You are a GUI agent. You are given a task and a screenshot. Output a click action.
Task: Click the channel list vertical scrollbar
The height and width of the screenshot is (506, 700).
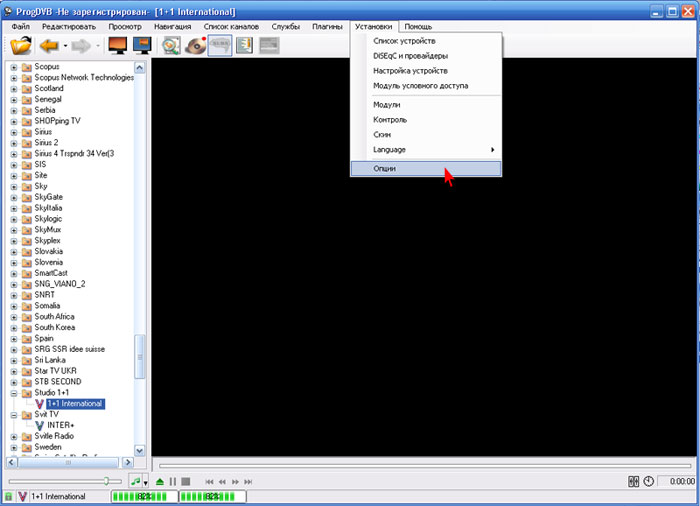click(141, 250)
